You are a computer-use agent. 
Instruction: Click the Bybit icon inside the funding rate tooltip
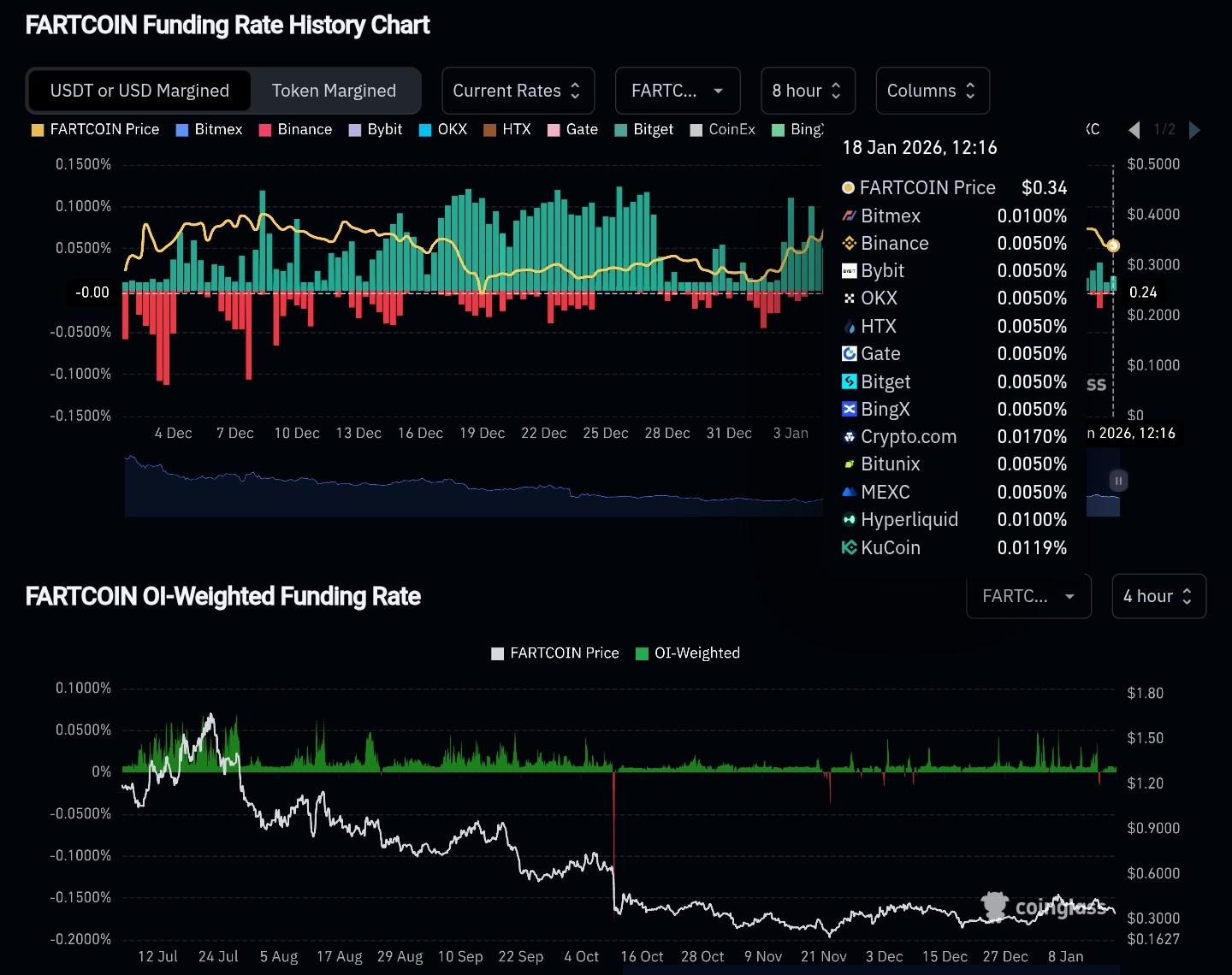[850, 270]
